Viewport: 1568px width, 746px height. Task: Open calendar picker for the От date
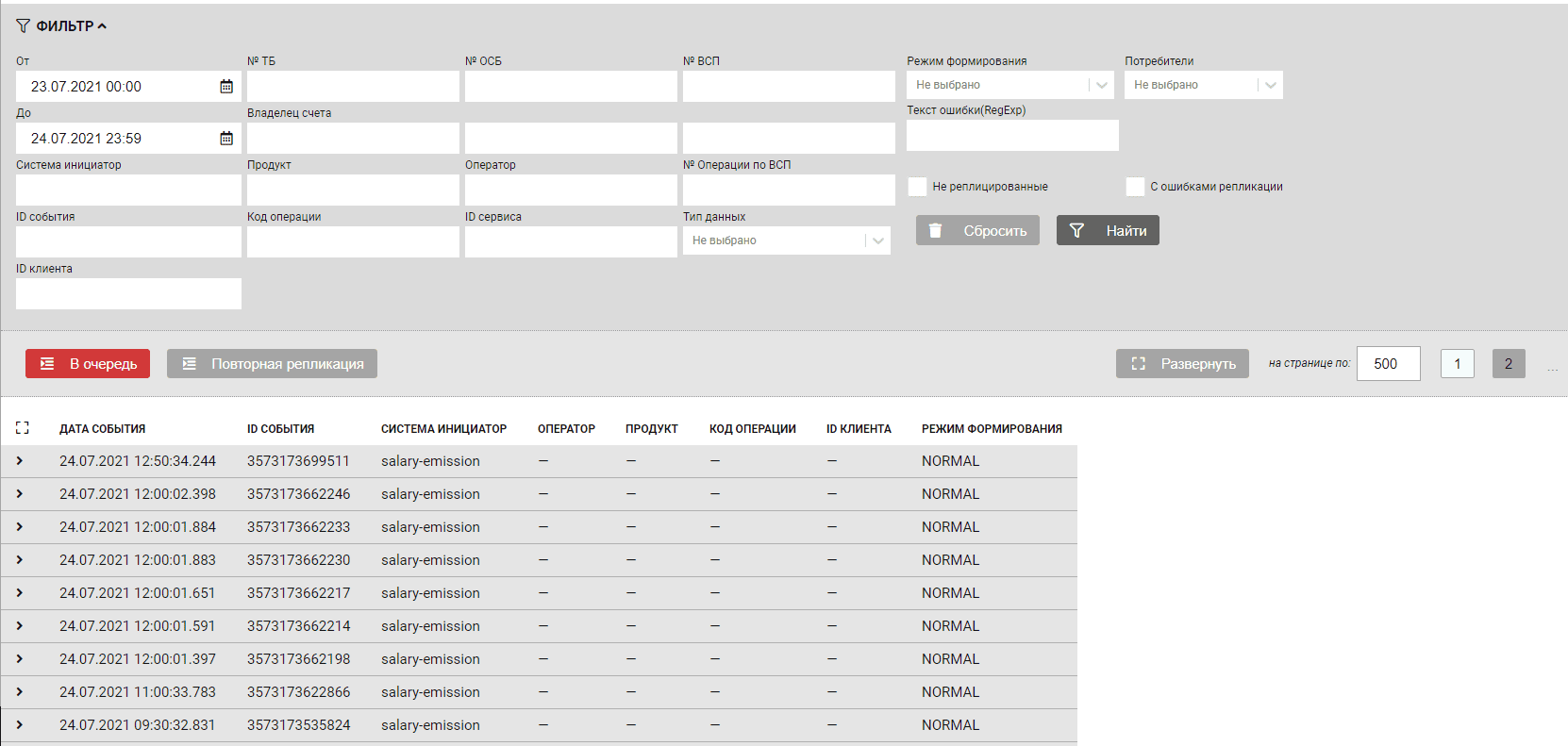click(x=226, y=87)
